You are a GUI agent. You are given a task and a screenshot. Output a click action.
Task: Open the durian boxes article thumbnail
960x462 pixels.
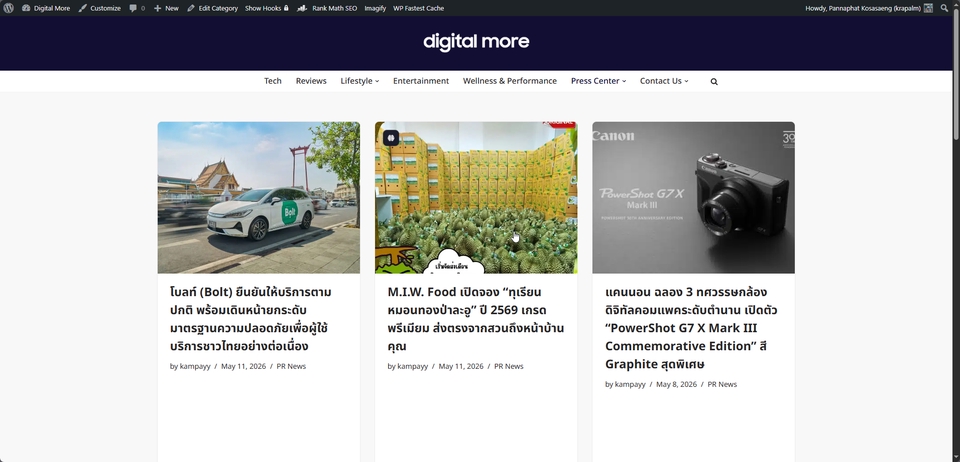[476, 197]
